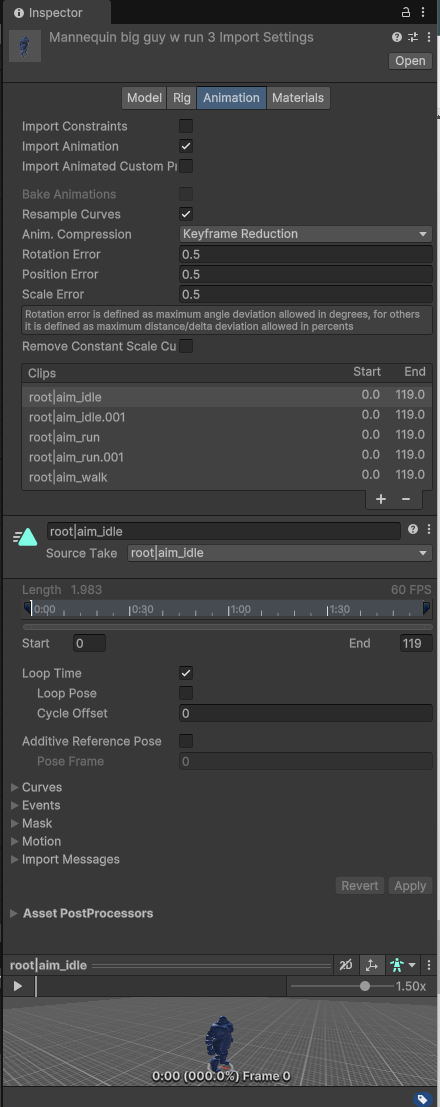Open help for the clip settings

(x=413, y=529)
